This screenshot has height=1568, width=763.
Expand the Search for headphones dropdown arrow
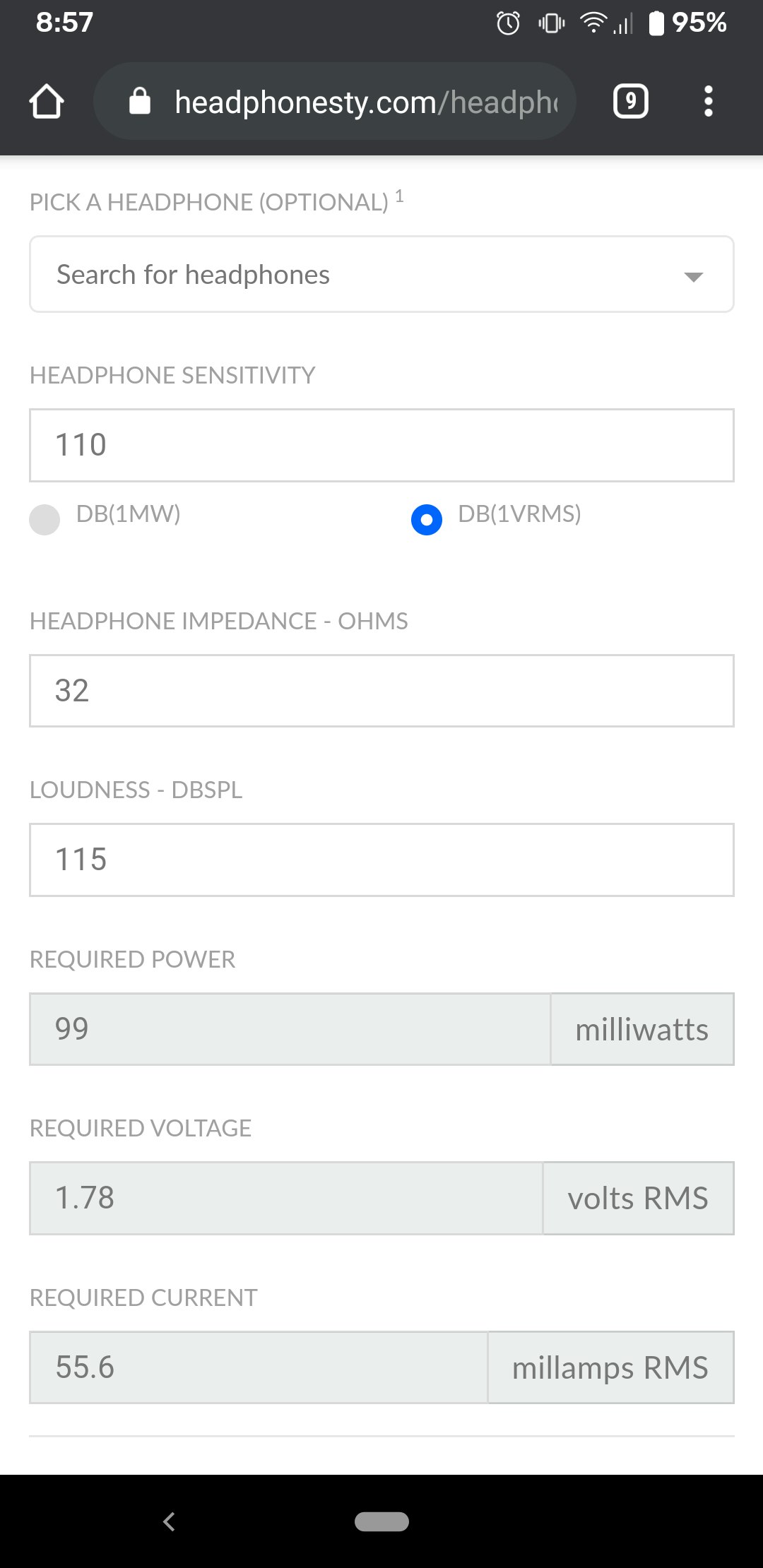pyautogui.click(x=693, y=276)
